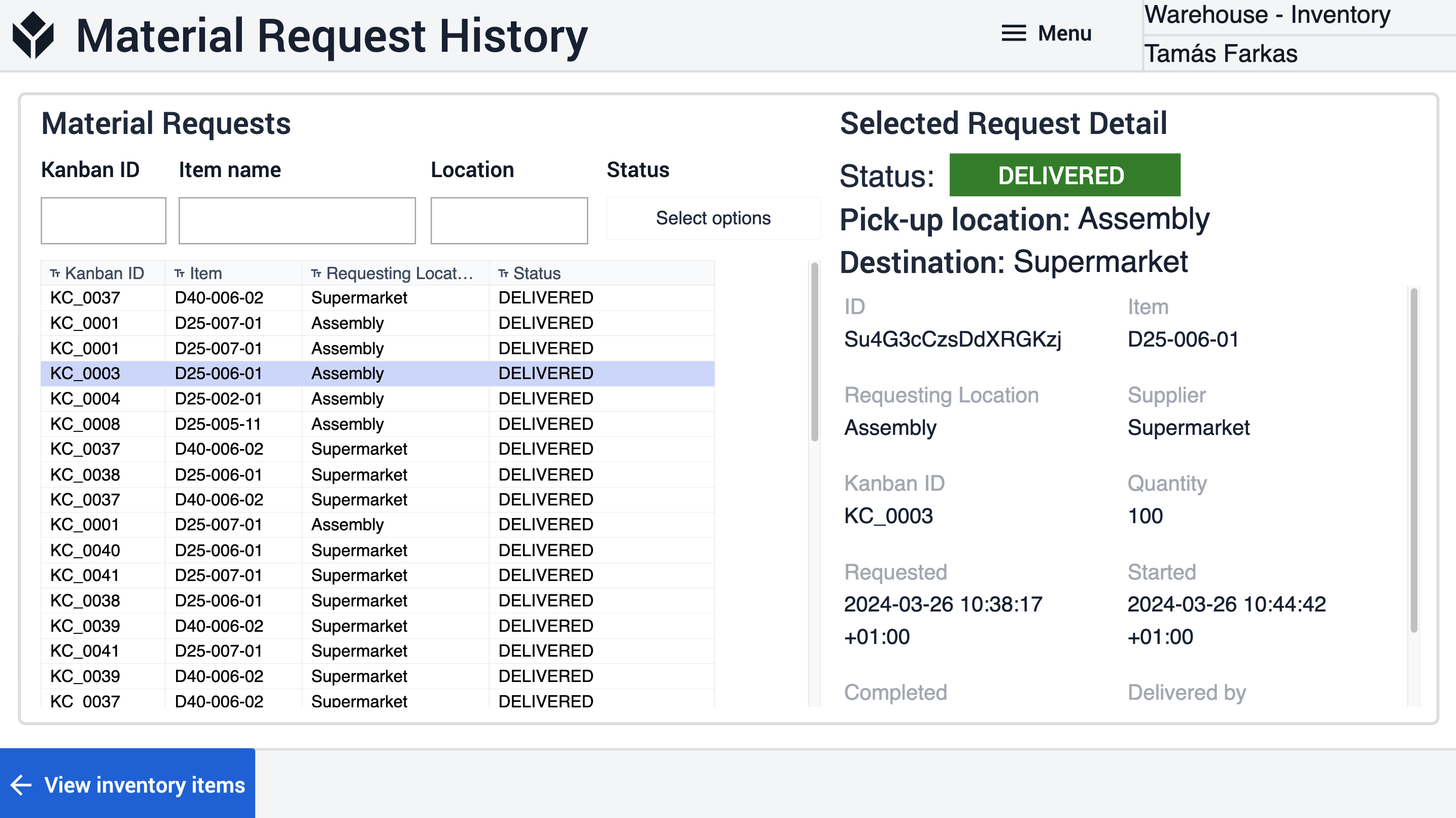Screen dimensions: 1456x818
Task: Click detail Item value D25-006-01
Action: pyautogui.click(x=1183, y=340)
